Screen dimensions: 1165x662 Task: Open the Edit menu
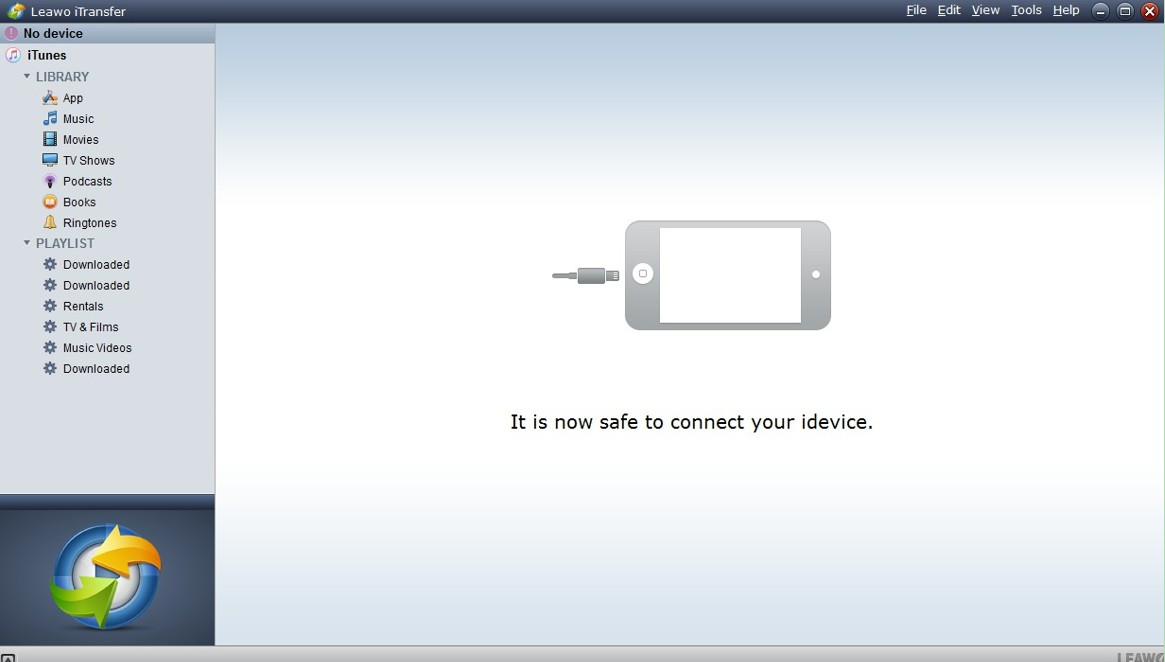(x=949, y=10)
